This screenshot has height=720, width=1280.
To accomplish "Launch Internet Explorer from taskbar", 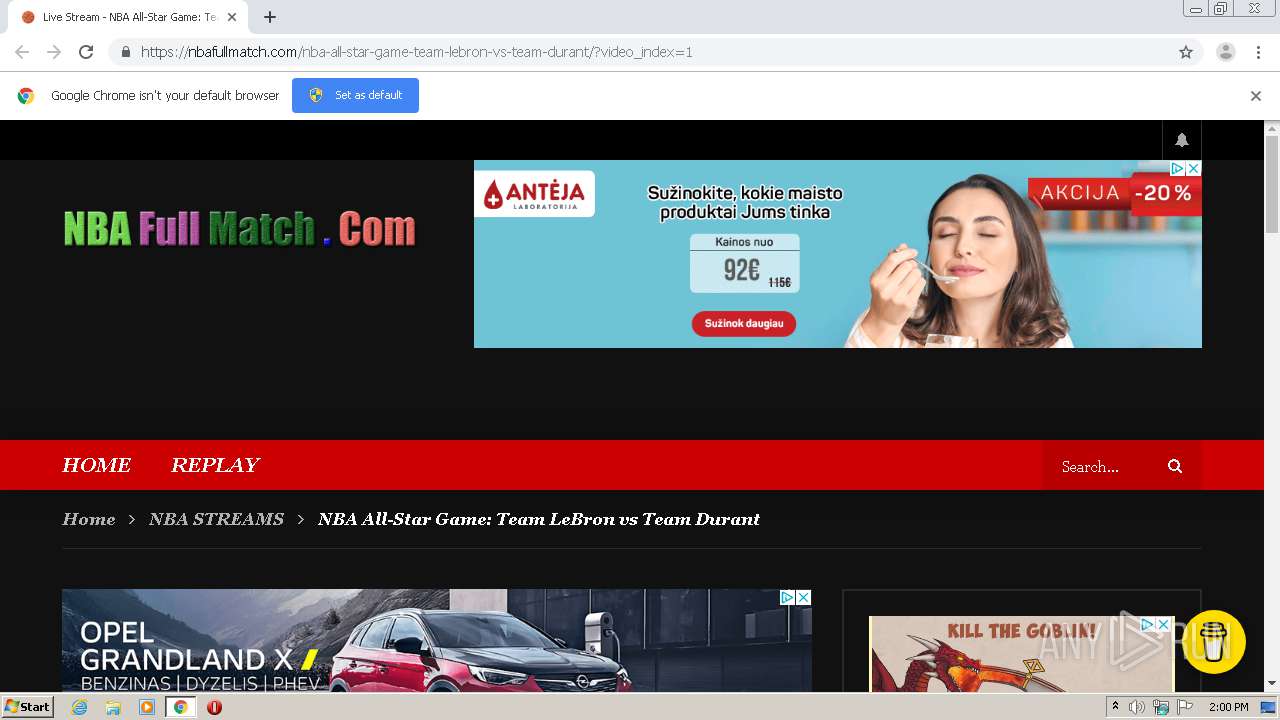I will click(x=79, y=707).
